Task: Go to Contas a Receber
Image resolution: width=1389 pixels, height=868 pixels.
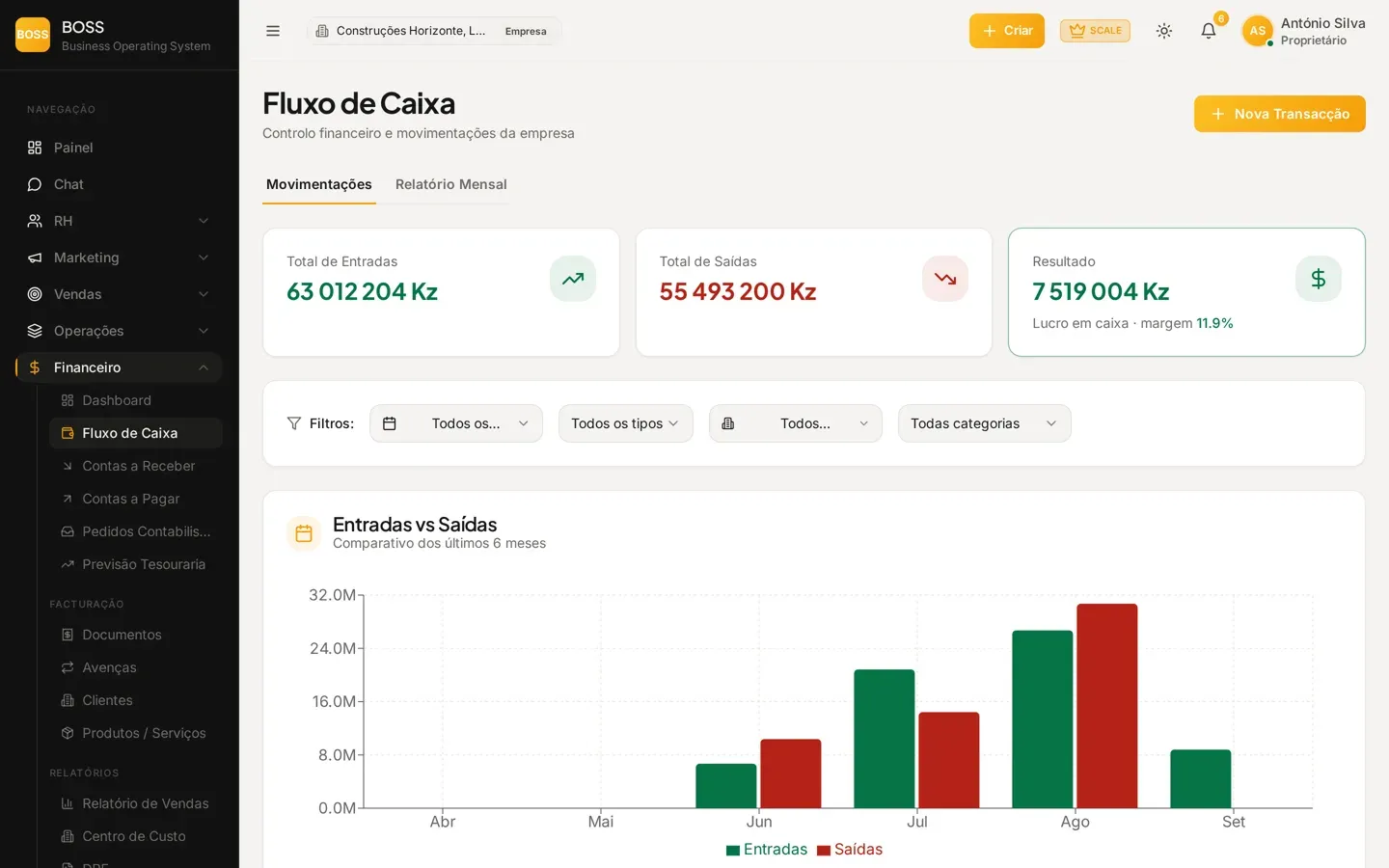Action: tap(136, 466)
